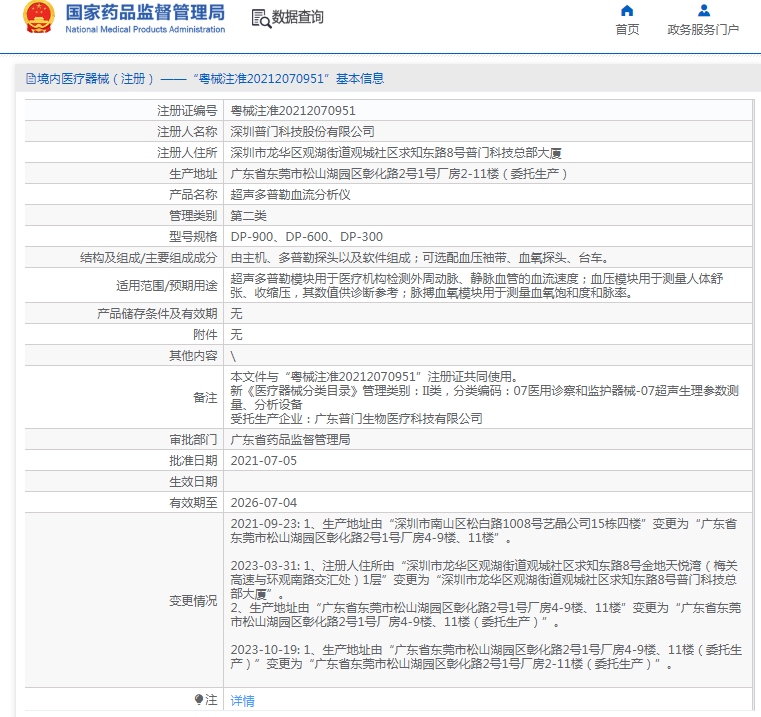Select model spec DP-900、DP-600、DP-300
The height and width of the screenshot is (717, 761).
[x=307, y=237]
